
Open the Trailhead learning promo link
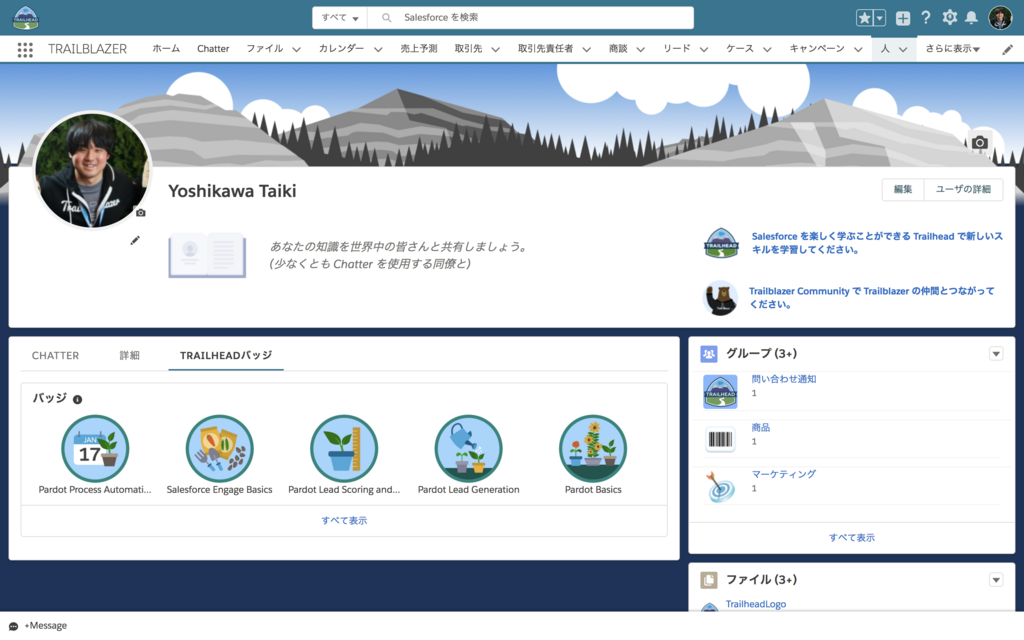tap(877, 243)
